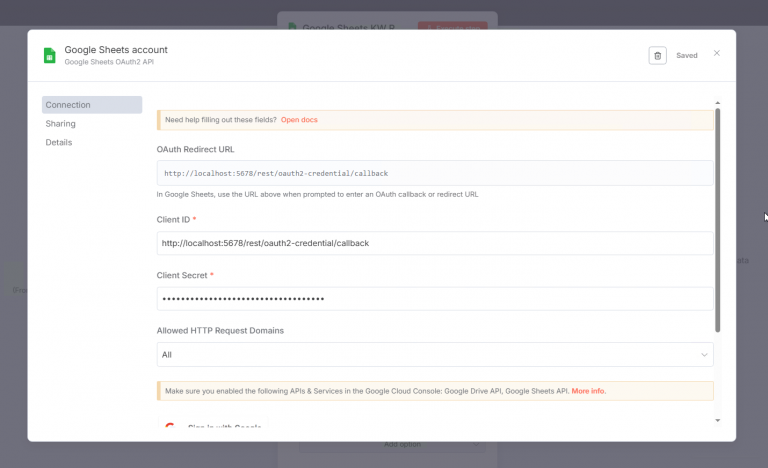Expand Allowed HTTP Request Domains dropdown
The height and width of the screenshot is (468, 768).
[435, 354]
